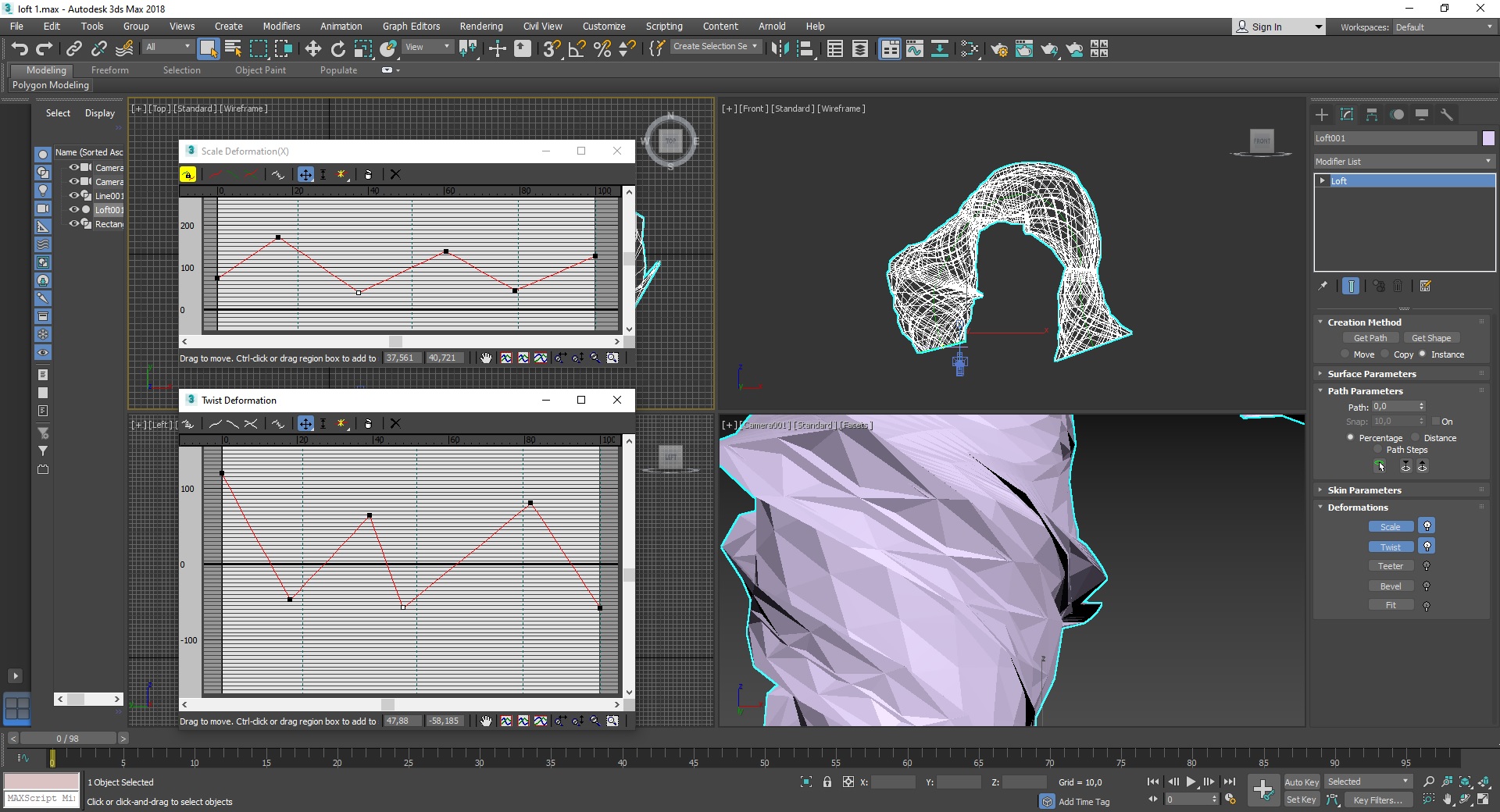This screenshot has height=812, width=1500.
Task: Toggle Percent Snap icon
Action: [x=602, y=49]
